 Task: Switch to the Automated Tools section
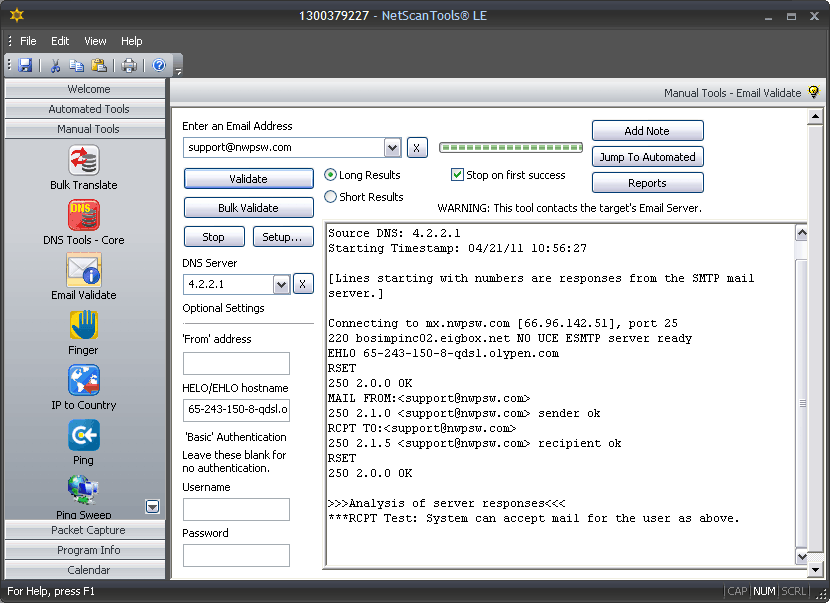pos(85,109)
